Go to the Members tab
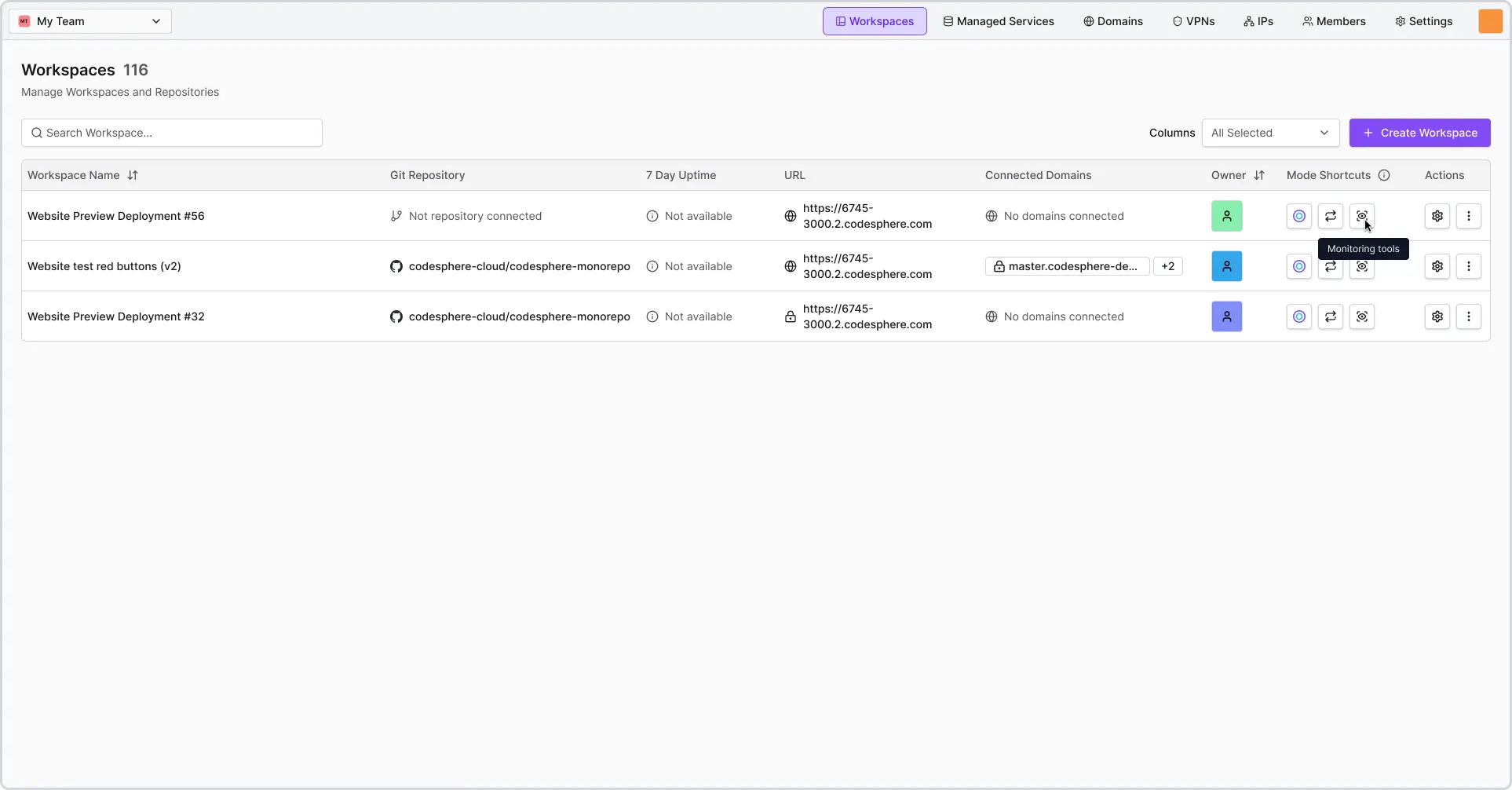 pos(1333,21)
